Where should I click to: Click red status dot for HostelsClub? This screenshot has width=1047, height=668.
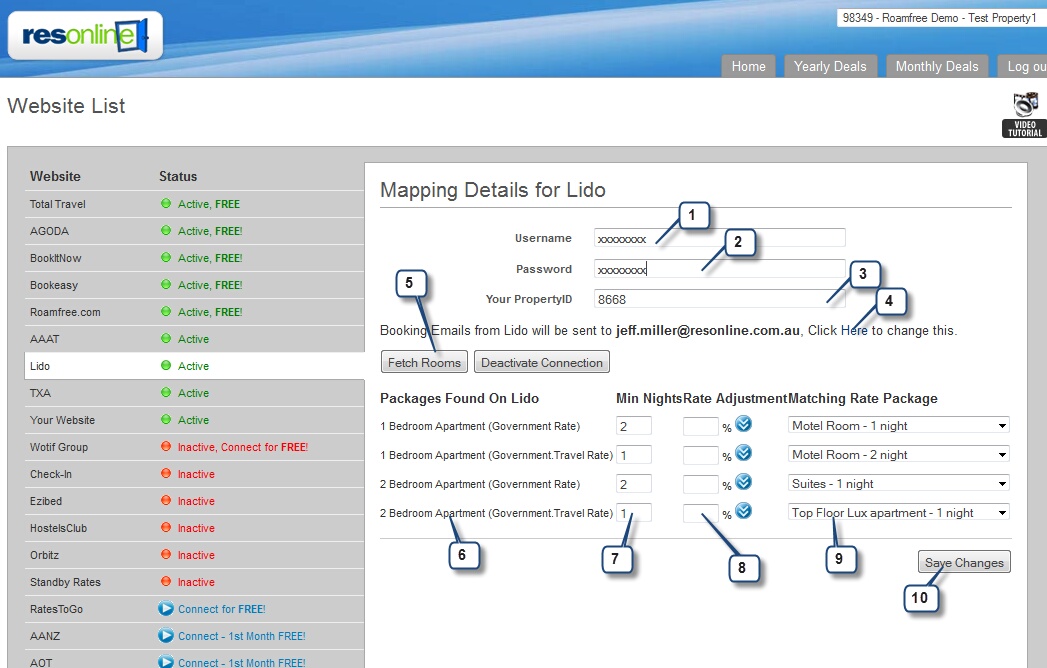point(166,528)
